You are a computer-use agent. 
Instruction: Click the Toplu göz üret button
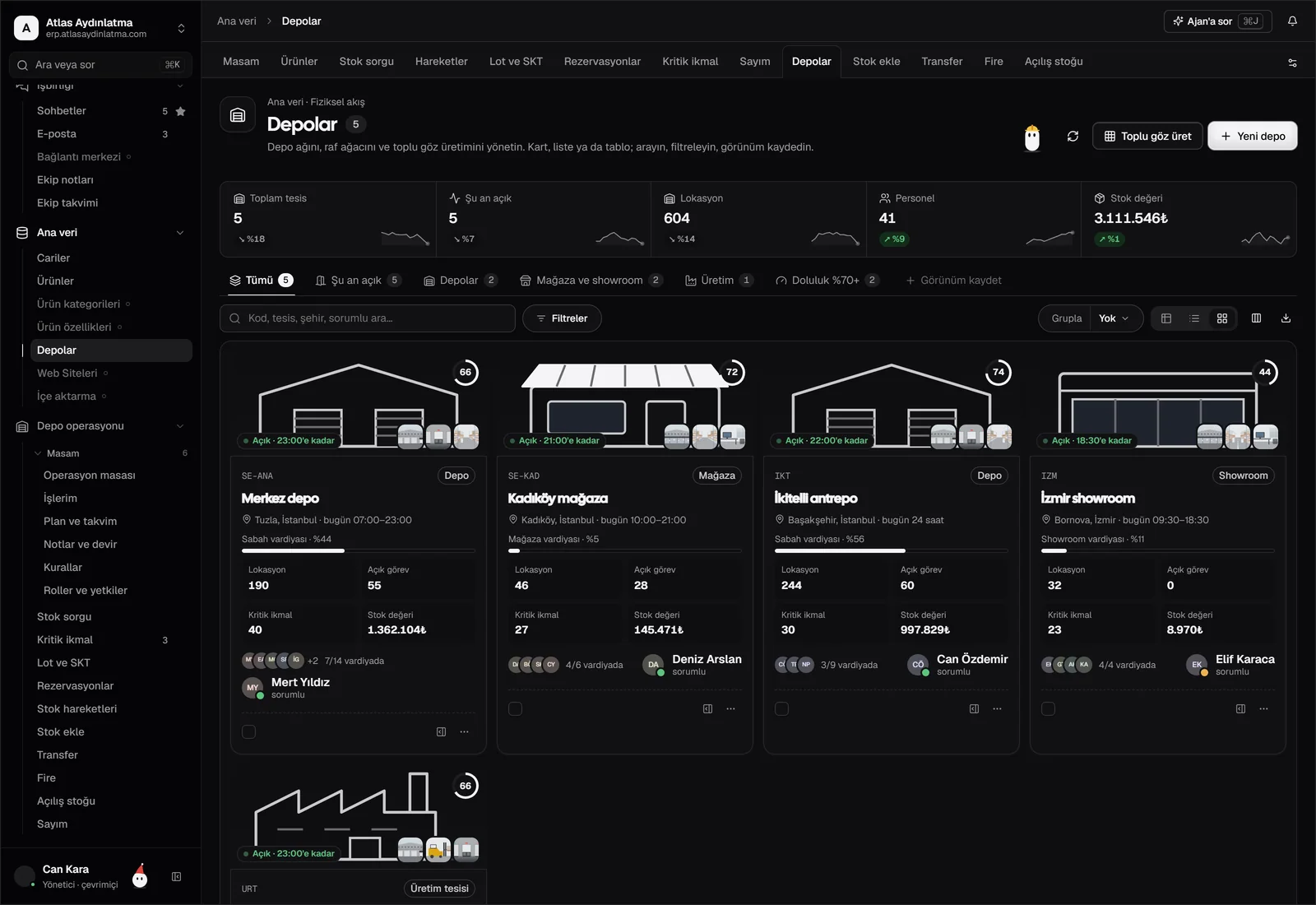tap(1147, 137)
